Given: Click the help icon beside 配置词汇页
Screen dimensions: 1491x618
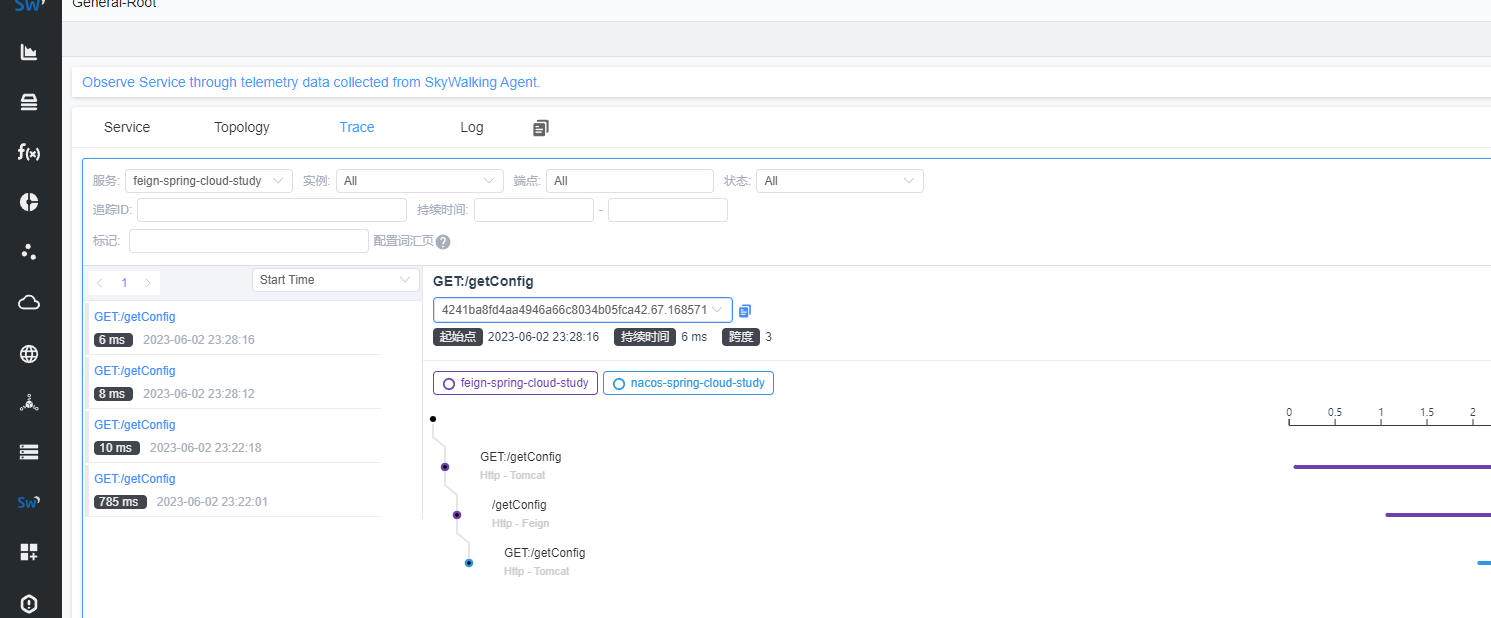Looking at the screenshot, I should click(x=443, y=242).
